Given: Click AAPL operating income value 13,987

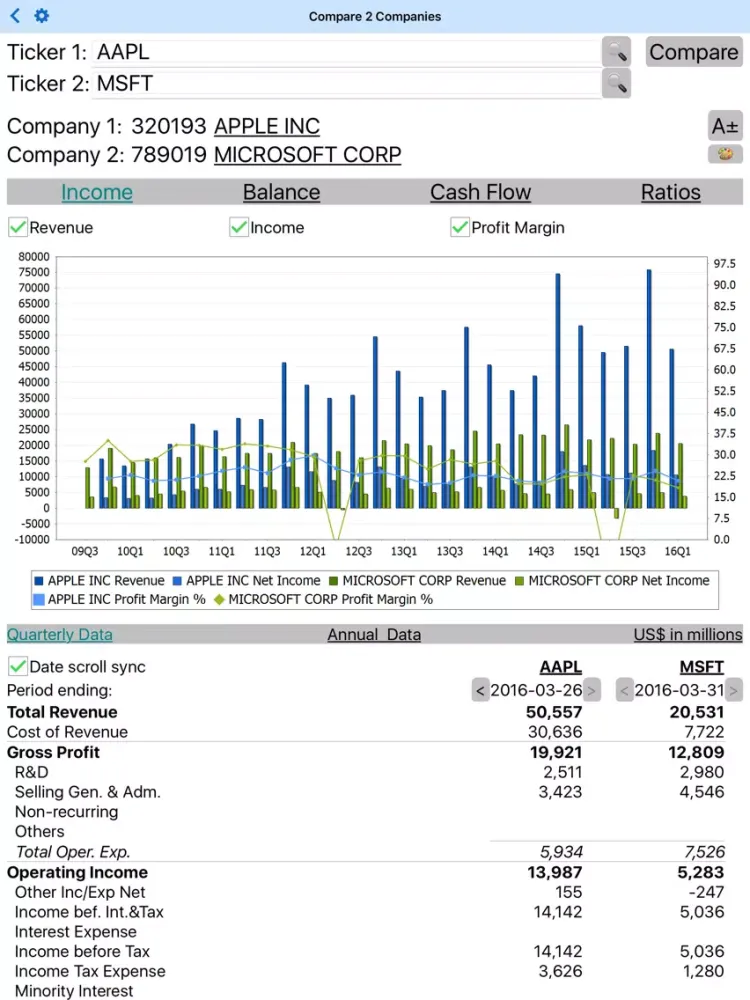Looking at the screenshot, I should (554, 872).
